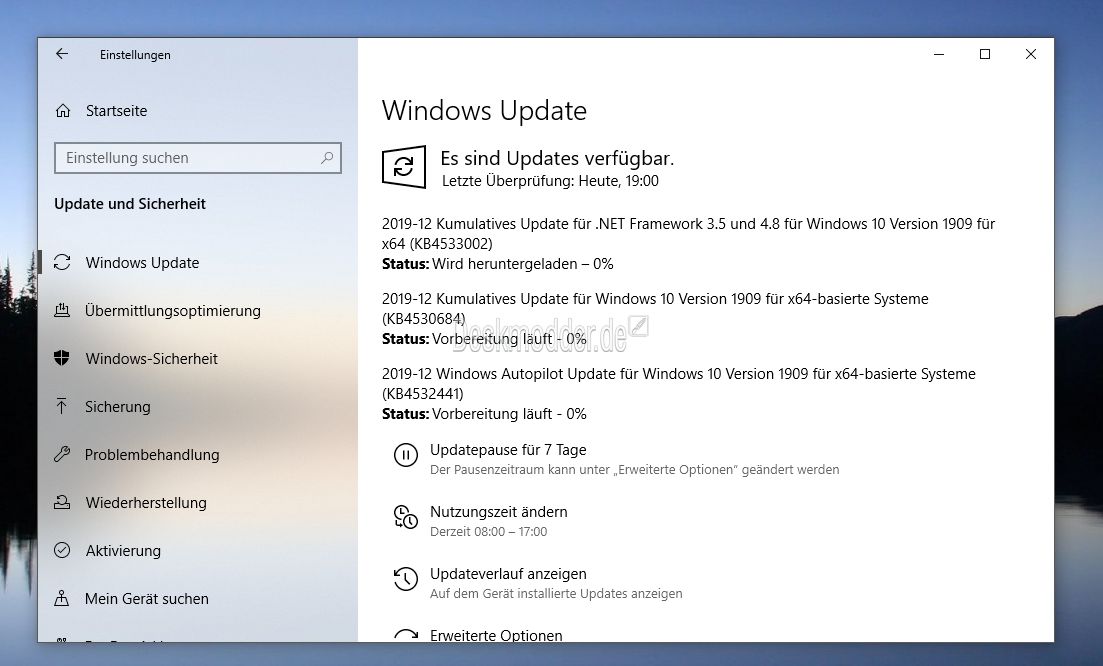The image size is (1103, 666).
Task: Click the Erweiterte Optionen icon
Action: coord(406,634)
